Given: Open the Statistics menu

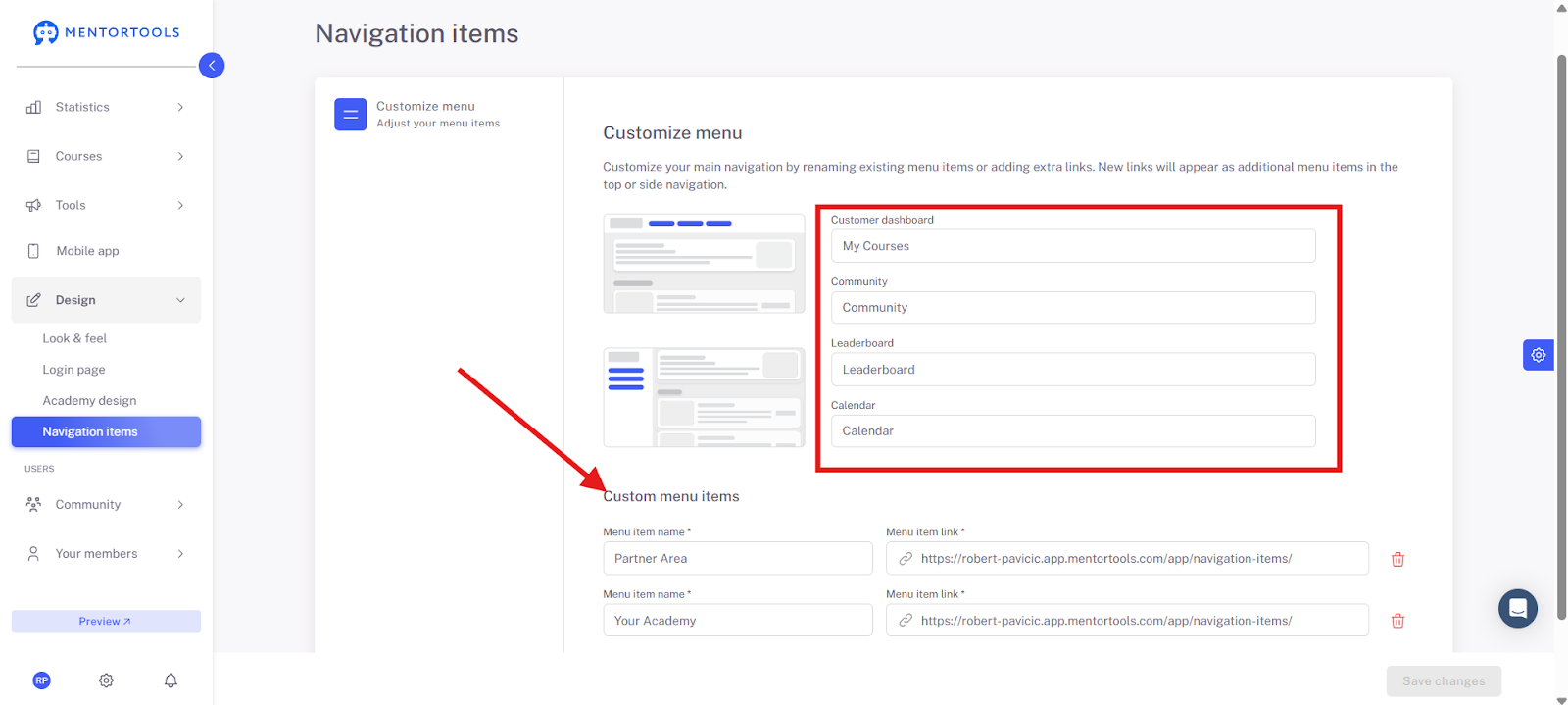Looking at the screenshot, I should 106,107.
